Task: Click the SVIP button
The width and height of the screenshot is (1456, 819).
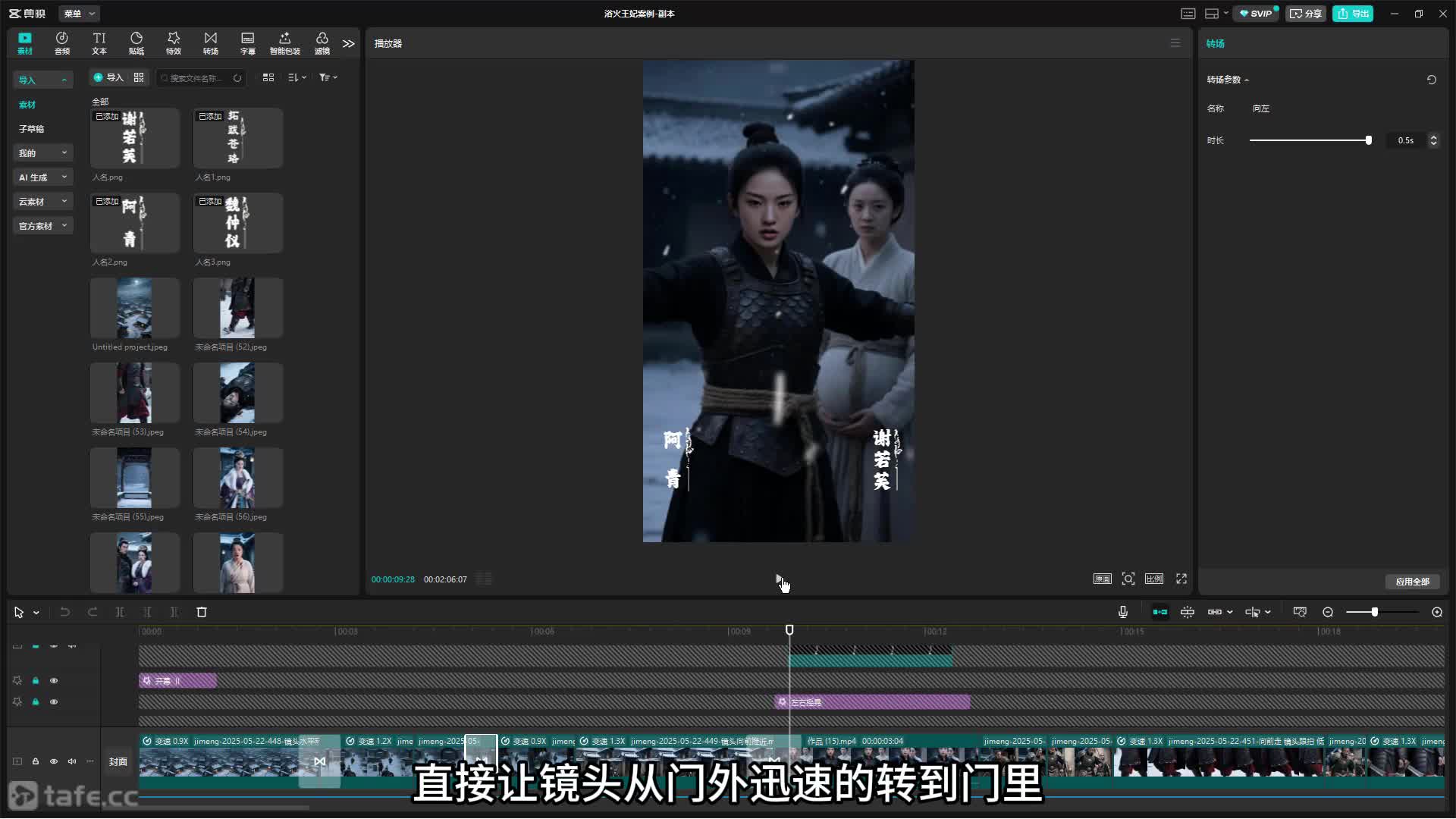Action: 1256,14
